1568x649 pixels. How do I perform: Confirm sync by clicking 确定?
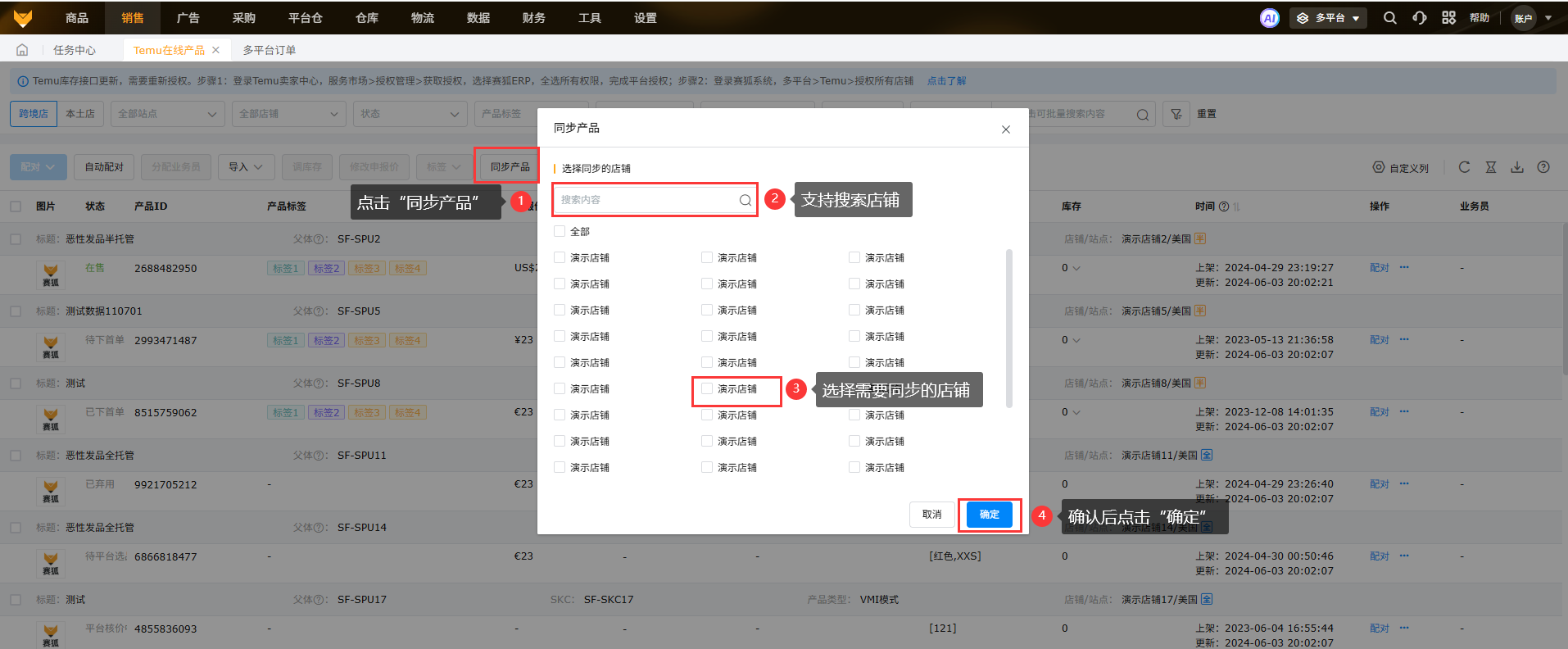pyautogui.click(x=989, y=515)
